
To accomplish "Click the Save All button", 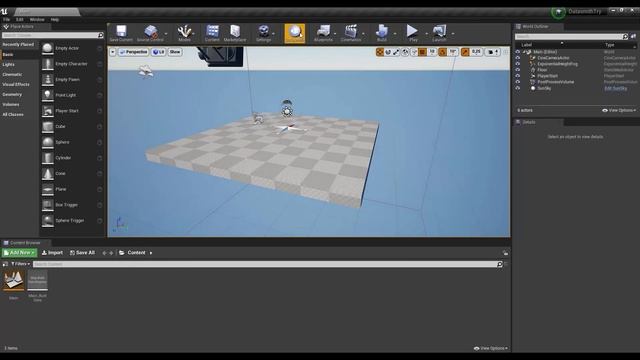I will pos(82,253).
